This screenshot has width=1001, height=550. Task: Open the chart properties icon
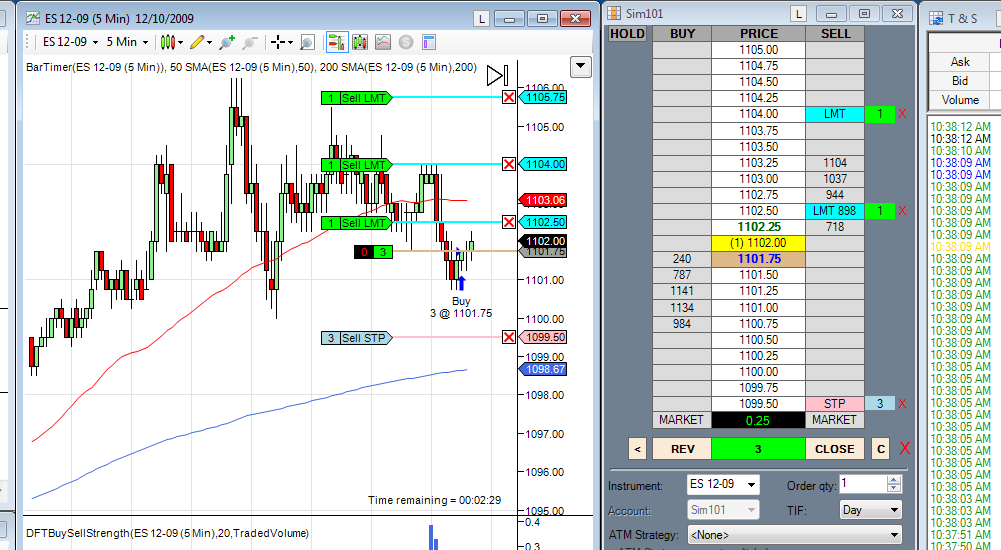(429, 42)
